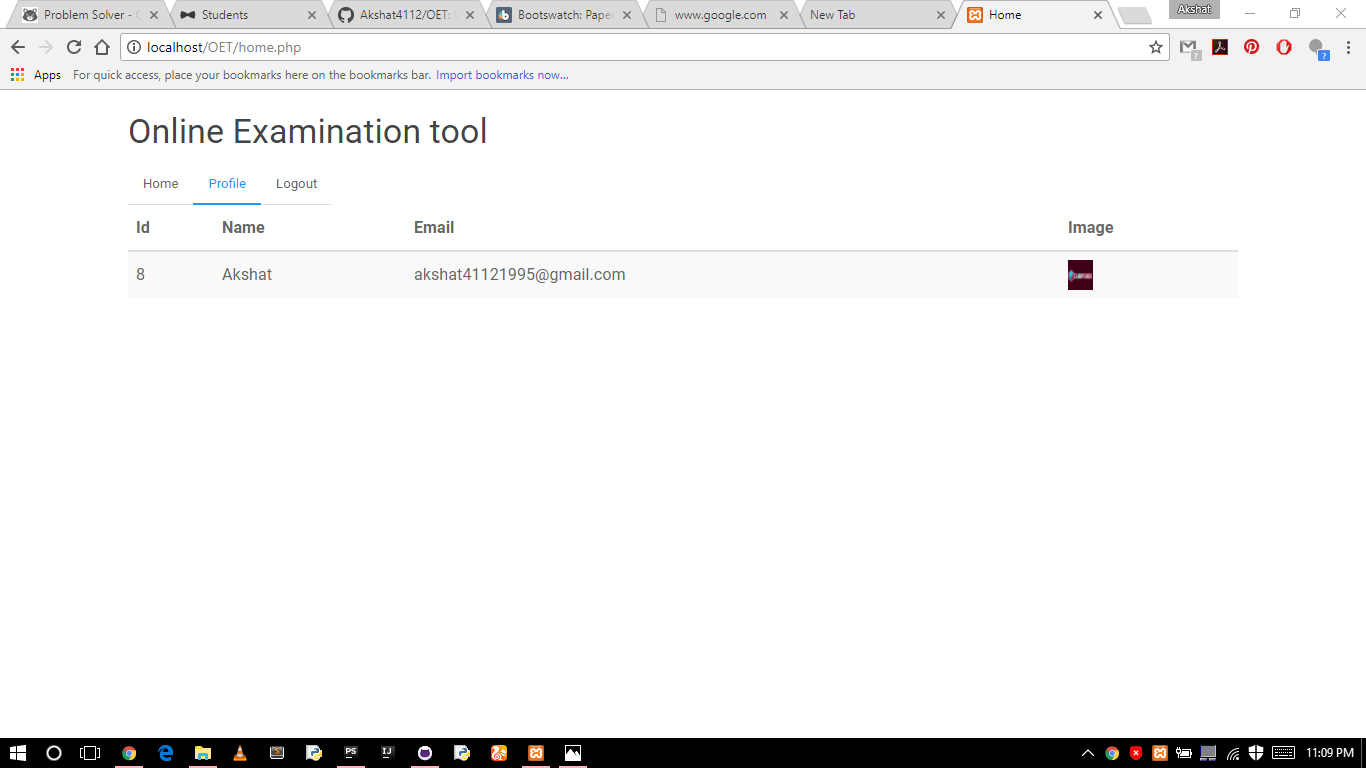This screenshot has height=768, width=1366.
Task: Bookmark this page with the star
Action: coord(1156,47)
